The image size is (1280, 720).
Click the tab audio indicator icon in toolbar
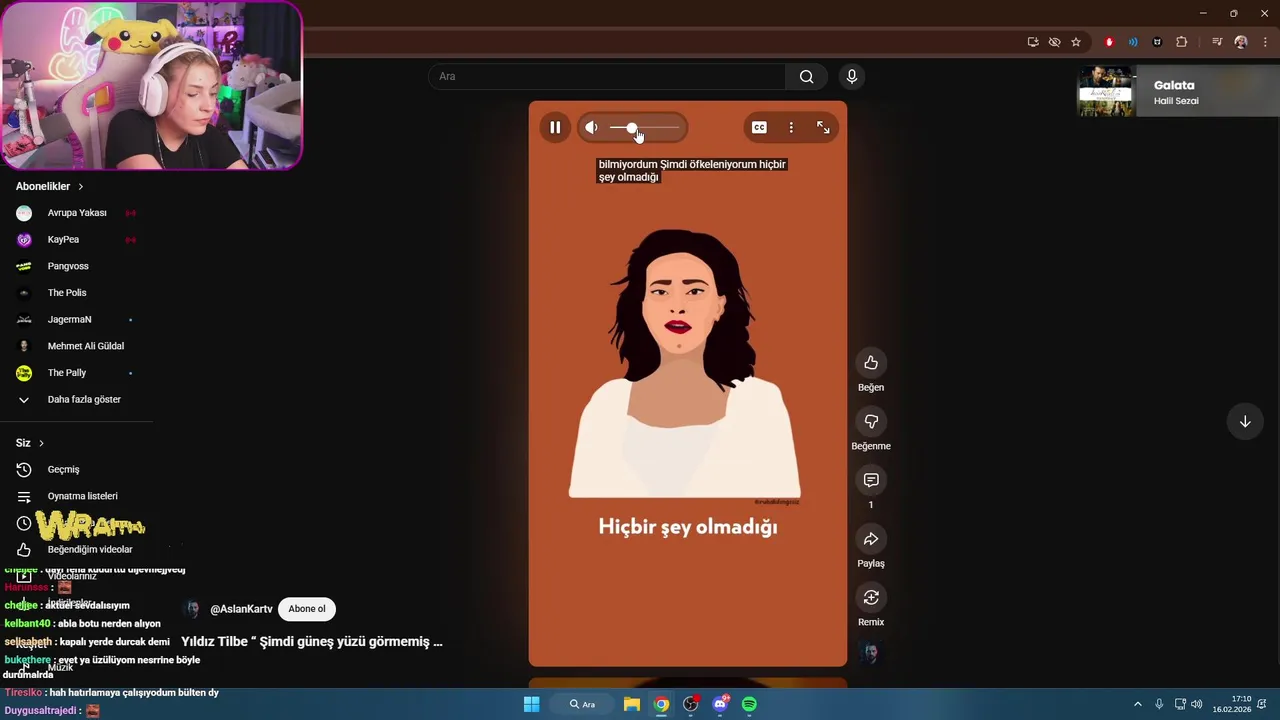(x=1133, y=42)
